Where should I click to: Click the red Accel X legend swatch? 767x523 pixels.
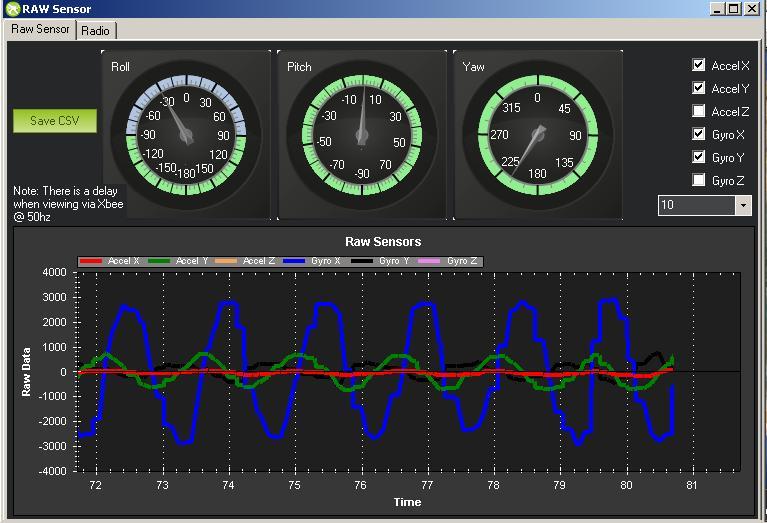(92, 262)
